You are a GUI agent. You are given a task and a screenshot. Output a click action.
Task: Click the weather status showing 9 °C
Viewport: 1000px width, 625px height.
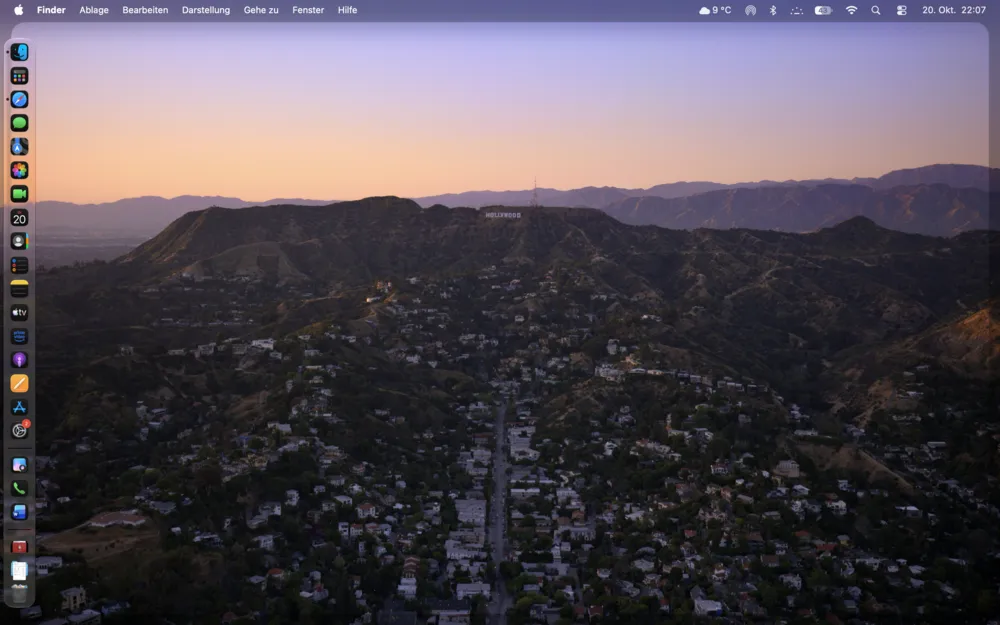[715, 10]
